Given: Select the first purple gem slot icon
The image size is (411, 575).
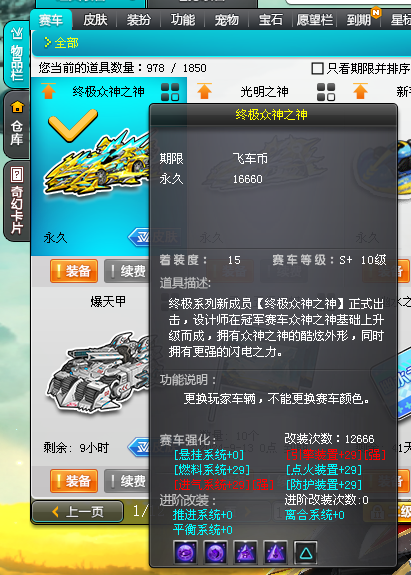Looking at the screenshot, I should (x=185, y=552).
